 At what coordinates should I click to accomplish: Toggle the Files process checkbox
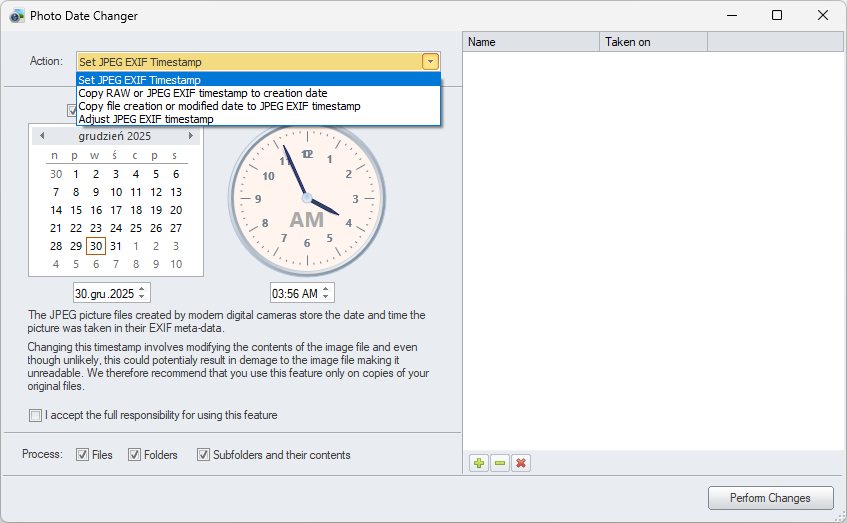[x=82, y=455]
